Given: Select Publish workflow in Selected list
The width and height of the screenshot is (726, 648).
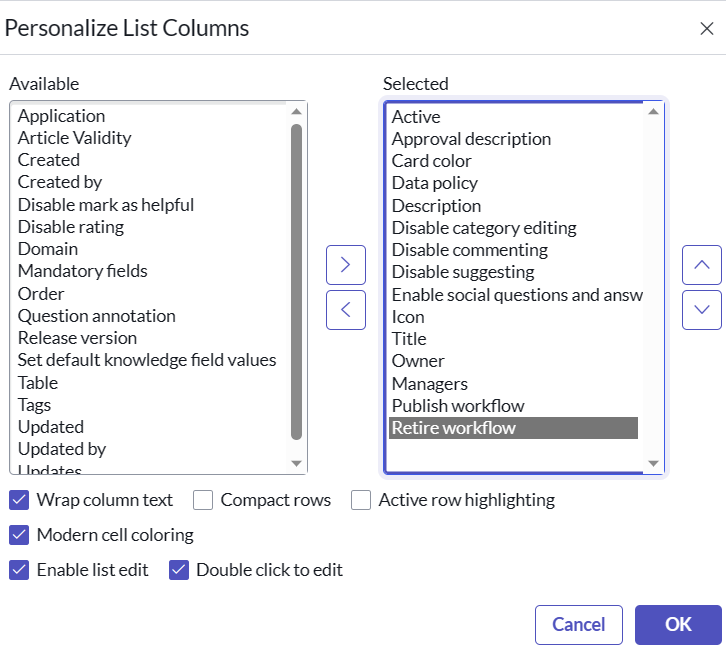Looking at the screenshot, I should [457, 406].
